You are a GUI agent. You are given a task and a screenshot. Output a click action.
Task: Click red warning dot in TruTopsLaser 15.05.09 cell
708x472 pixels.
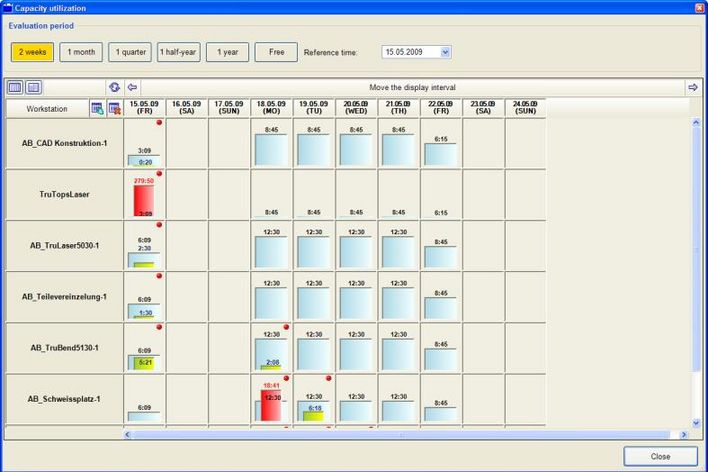tap(159, 173)
